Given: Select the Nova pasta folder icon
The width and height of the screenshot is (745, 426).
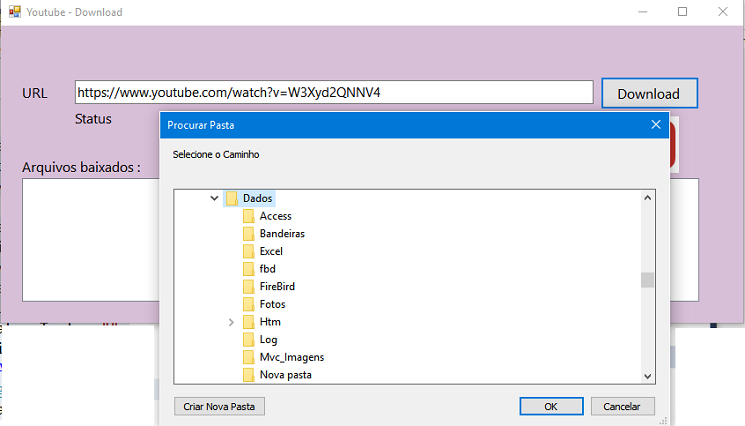Looking at the screenshot, I should (248, 375).
